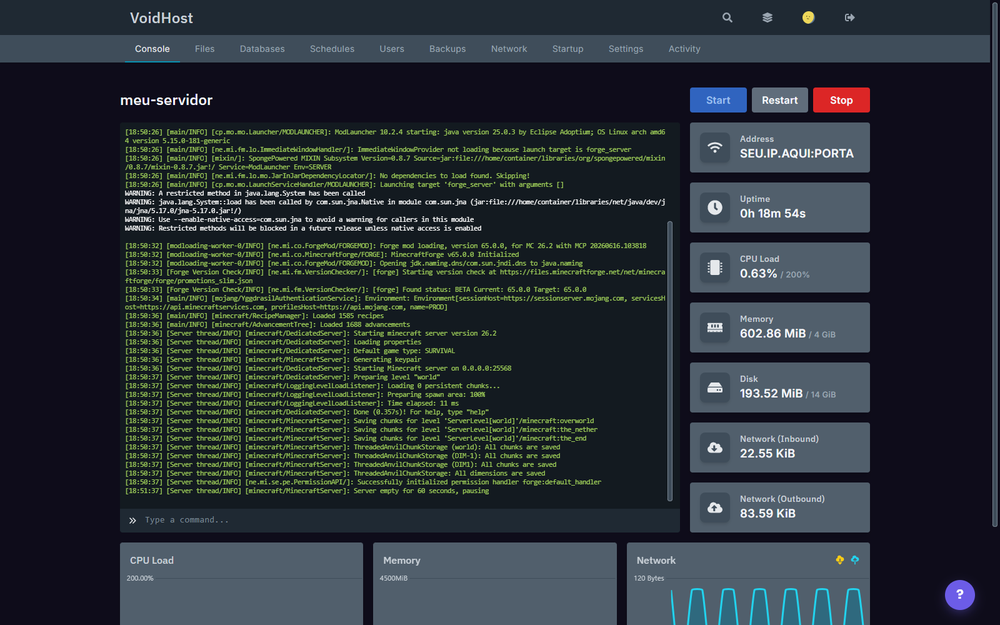Screen dimensions: 1000x625
Task: Click the yellow legend icon in Network chart
Action: coord(840,560)
